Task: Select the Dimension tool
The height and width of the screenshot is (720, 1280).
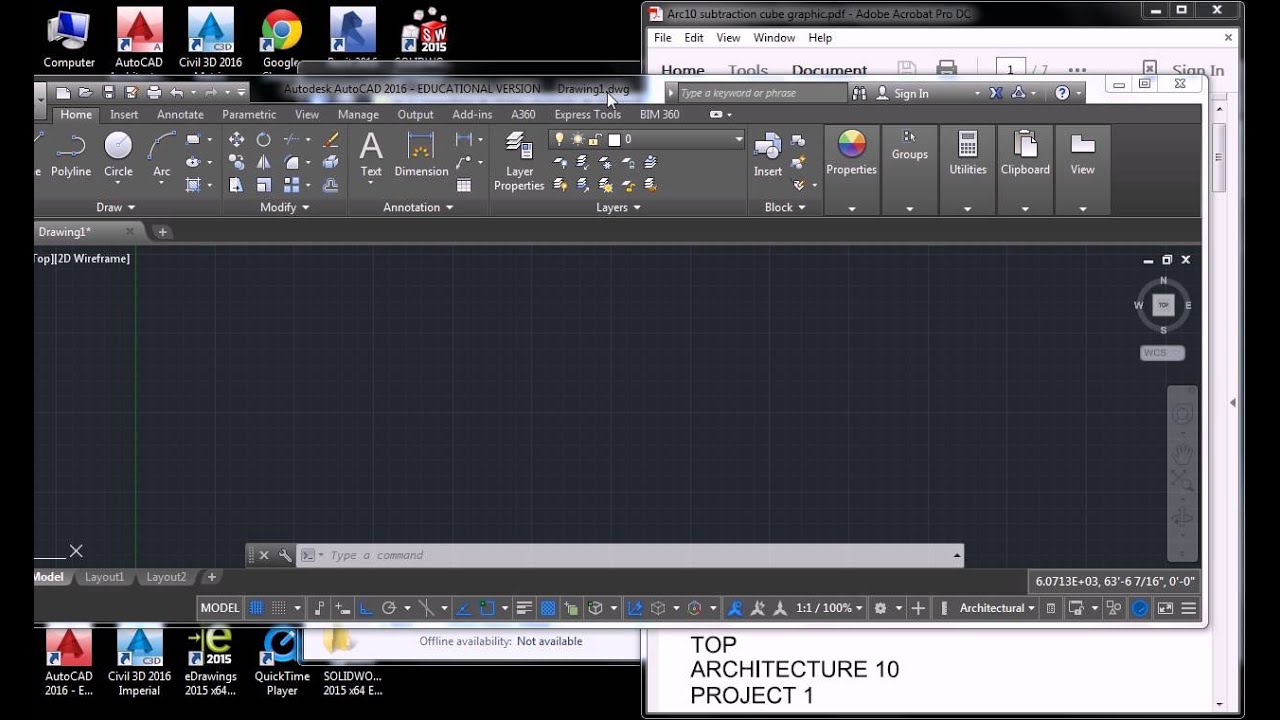Action: pos(421,156)
